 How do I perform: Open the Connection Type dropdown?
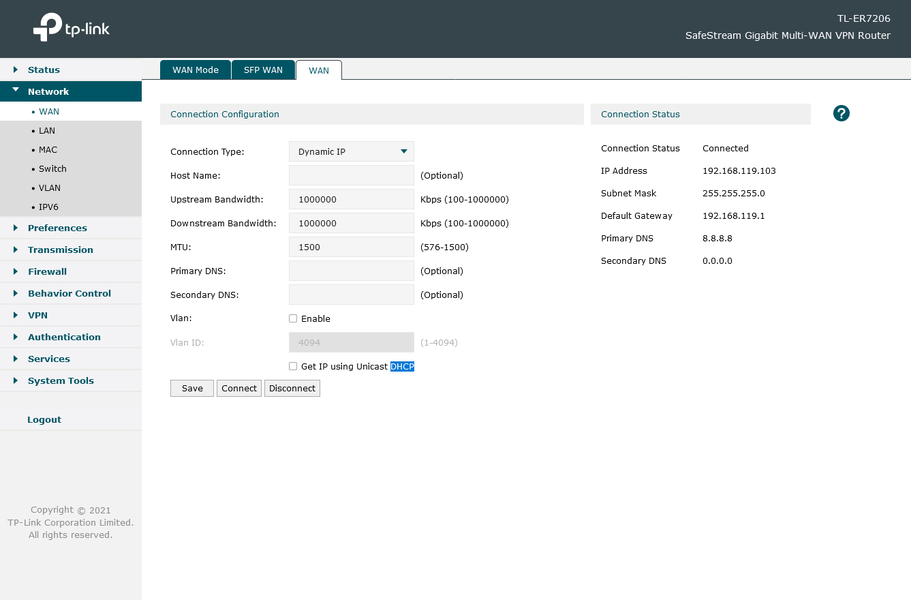(x=352, y=152)
